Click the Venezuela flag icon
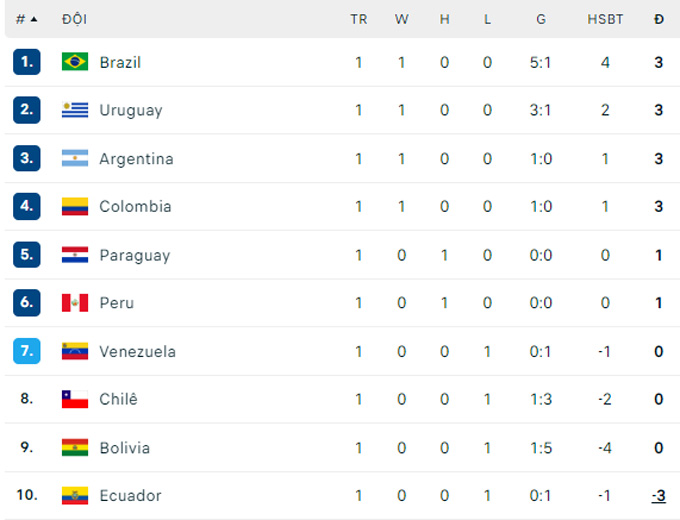680x520 pixels. [x=75, y=351]
